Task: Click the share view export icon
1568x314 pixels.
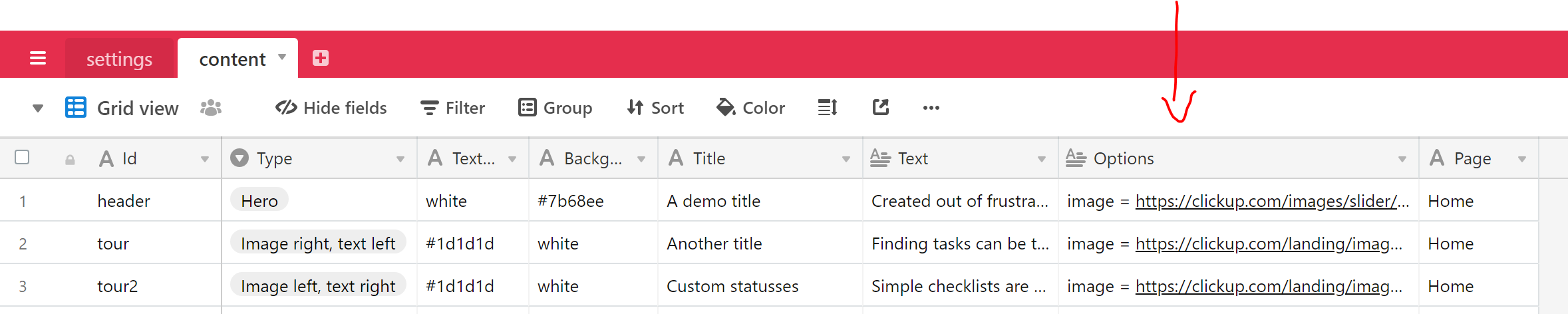Action: [x=881, y=107]
